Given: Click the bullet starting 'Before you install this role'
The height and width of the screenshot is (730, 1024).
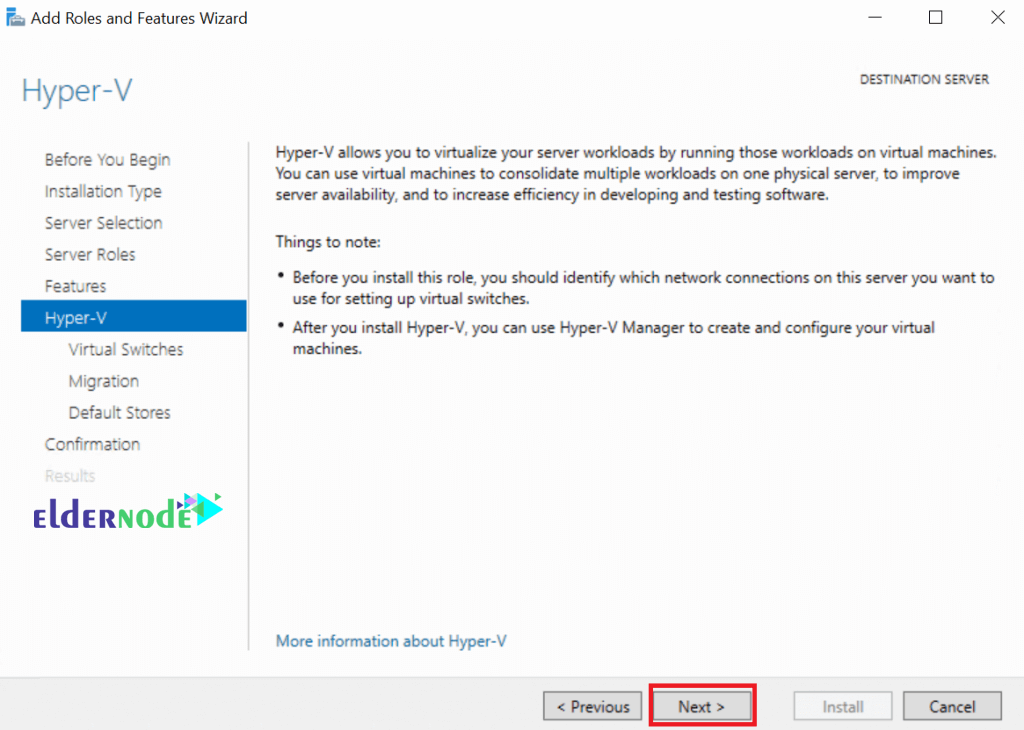Looking at the screenshot, I should point(643,287).
